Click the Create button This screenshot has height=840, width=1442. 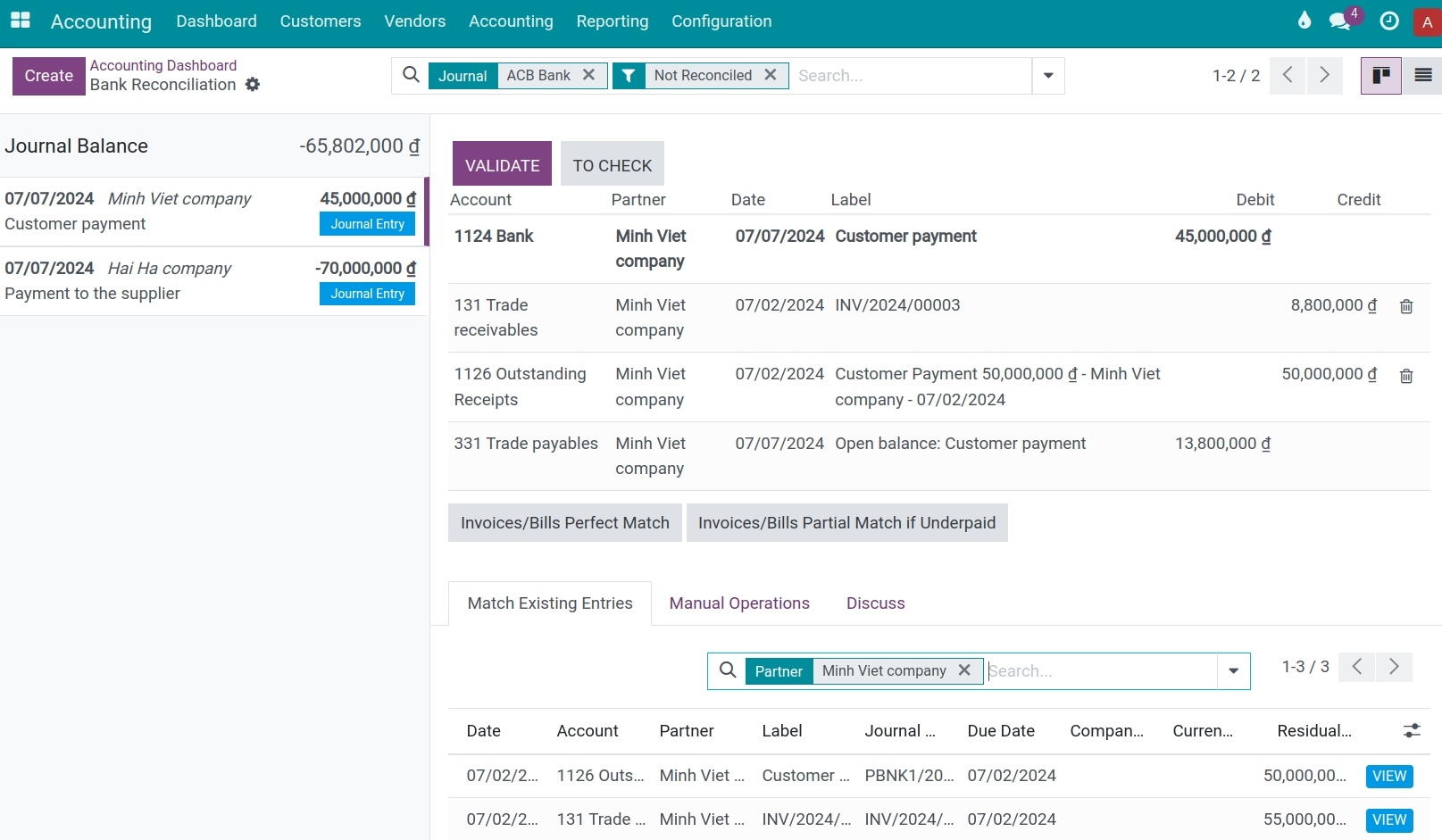49,76
